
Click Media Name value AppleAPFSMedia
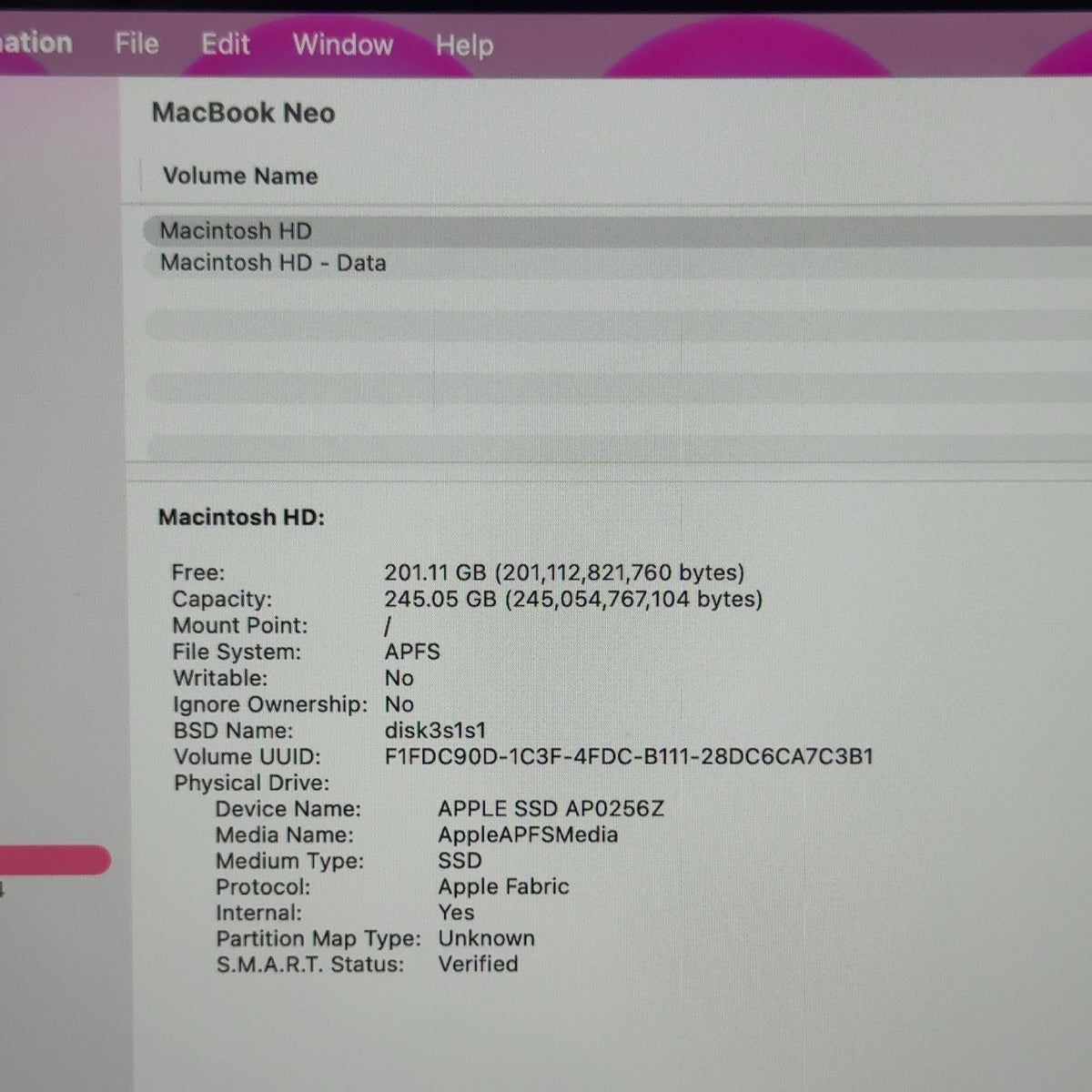[x=528, y=834]
